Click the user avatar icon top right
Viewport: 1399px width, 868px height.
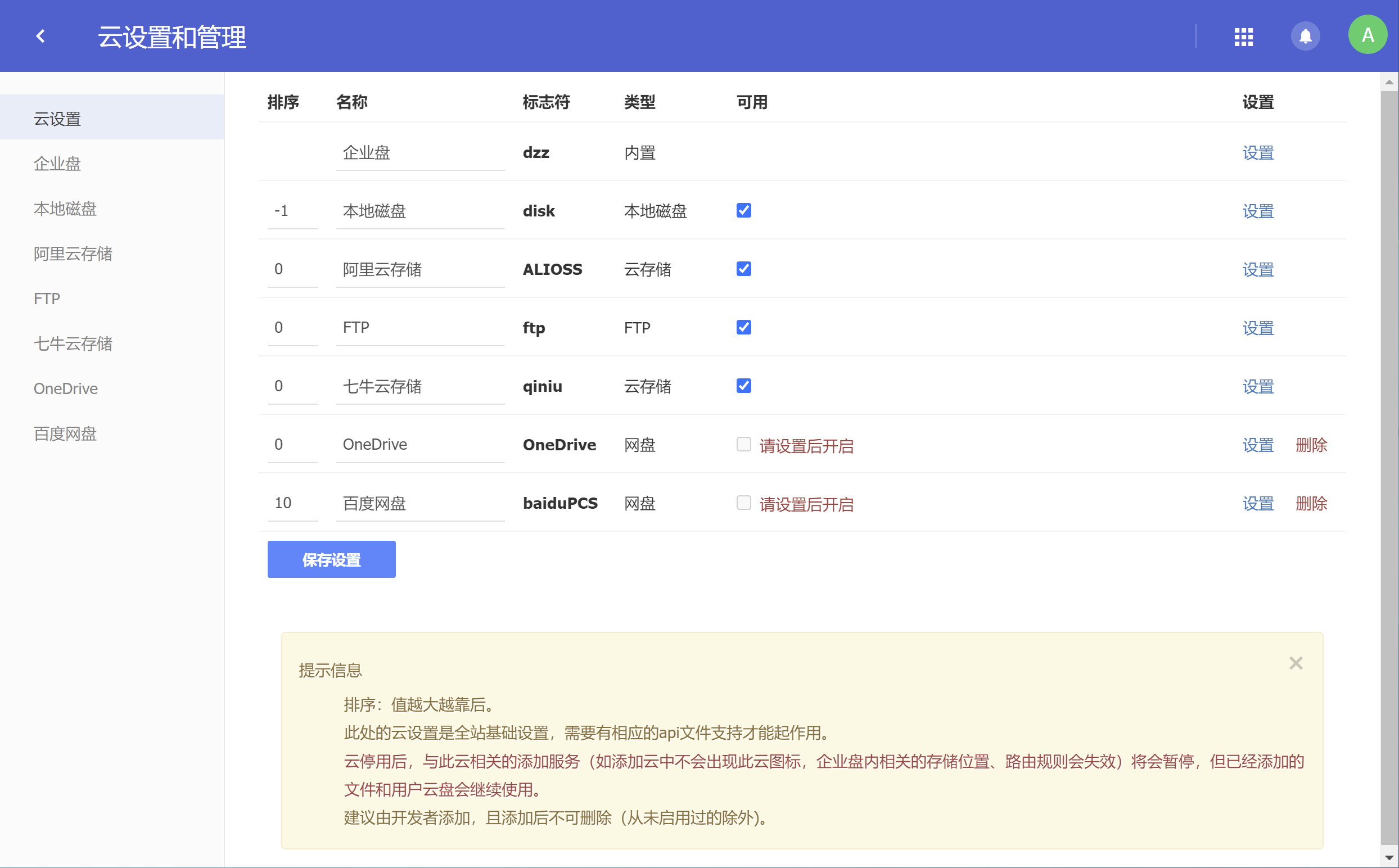click(x=1368, y=36)
